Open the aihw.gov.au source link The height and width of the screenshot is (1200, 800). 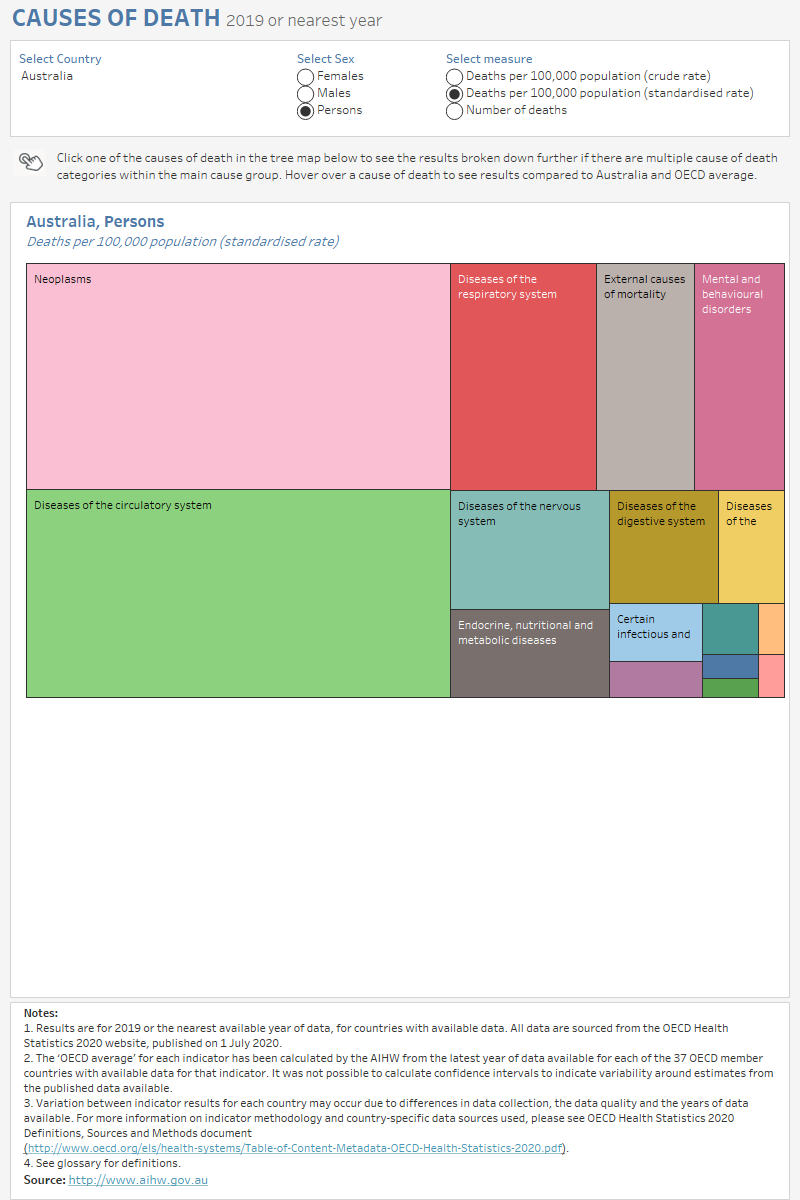pyautogui.click(x=138, y=1180)
